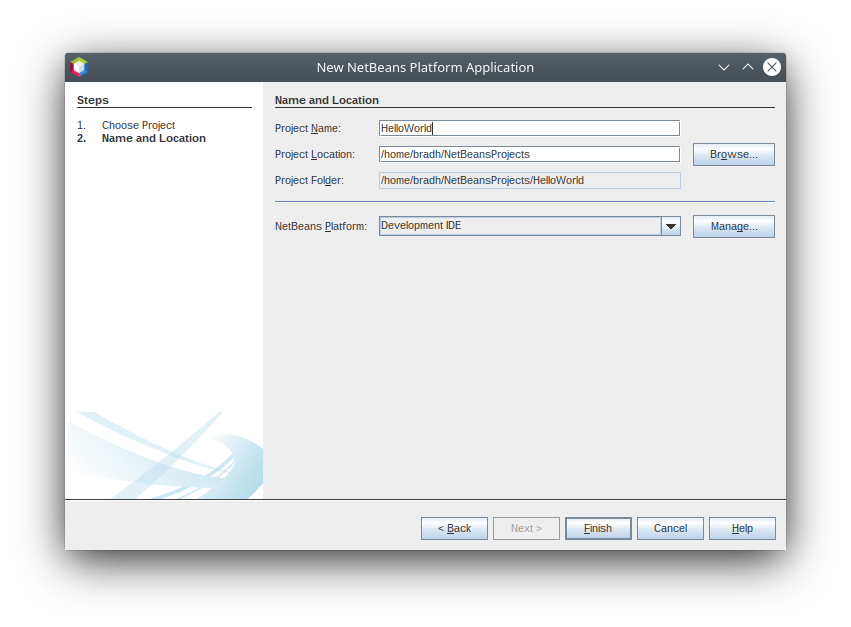Maximize the wizard dialog window
Viewport: 851px width, 627px height.
[x=748, y=67]
